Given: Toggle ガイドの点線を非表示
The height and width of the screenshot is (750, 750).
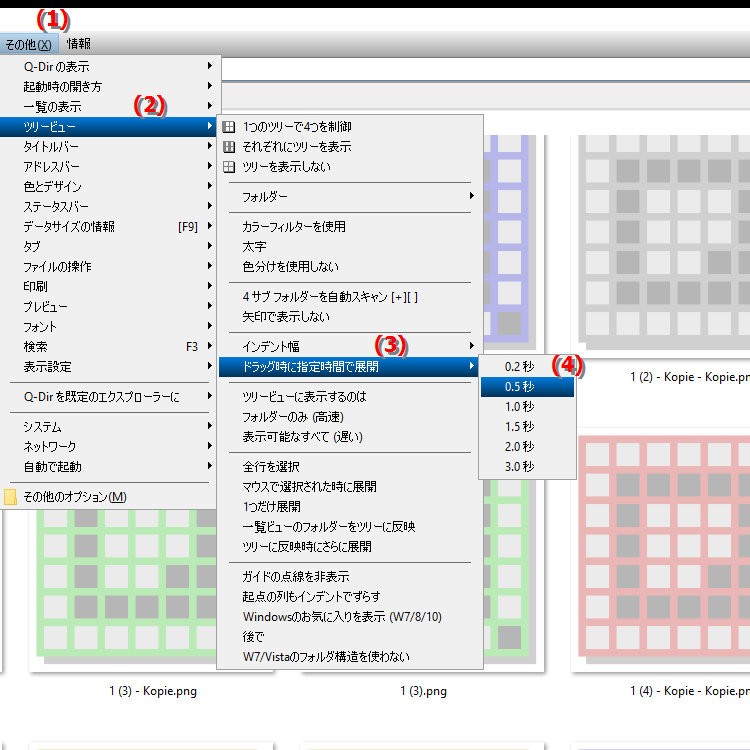Looking at the screenshot, I should pyautogui.click(x=350, y=577).
